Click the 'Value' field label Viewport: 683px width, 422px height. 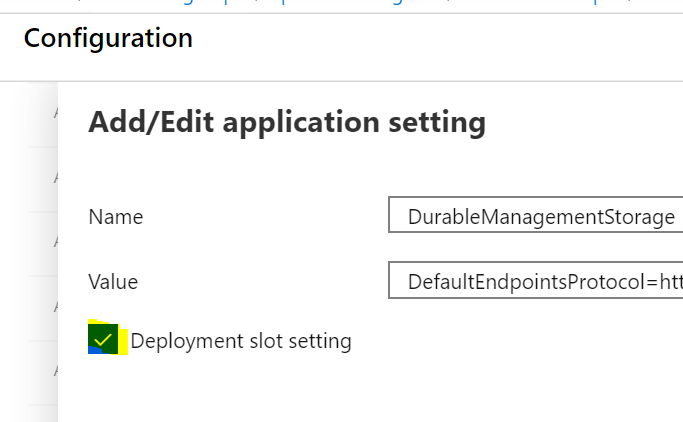click(113, 281)
